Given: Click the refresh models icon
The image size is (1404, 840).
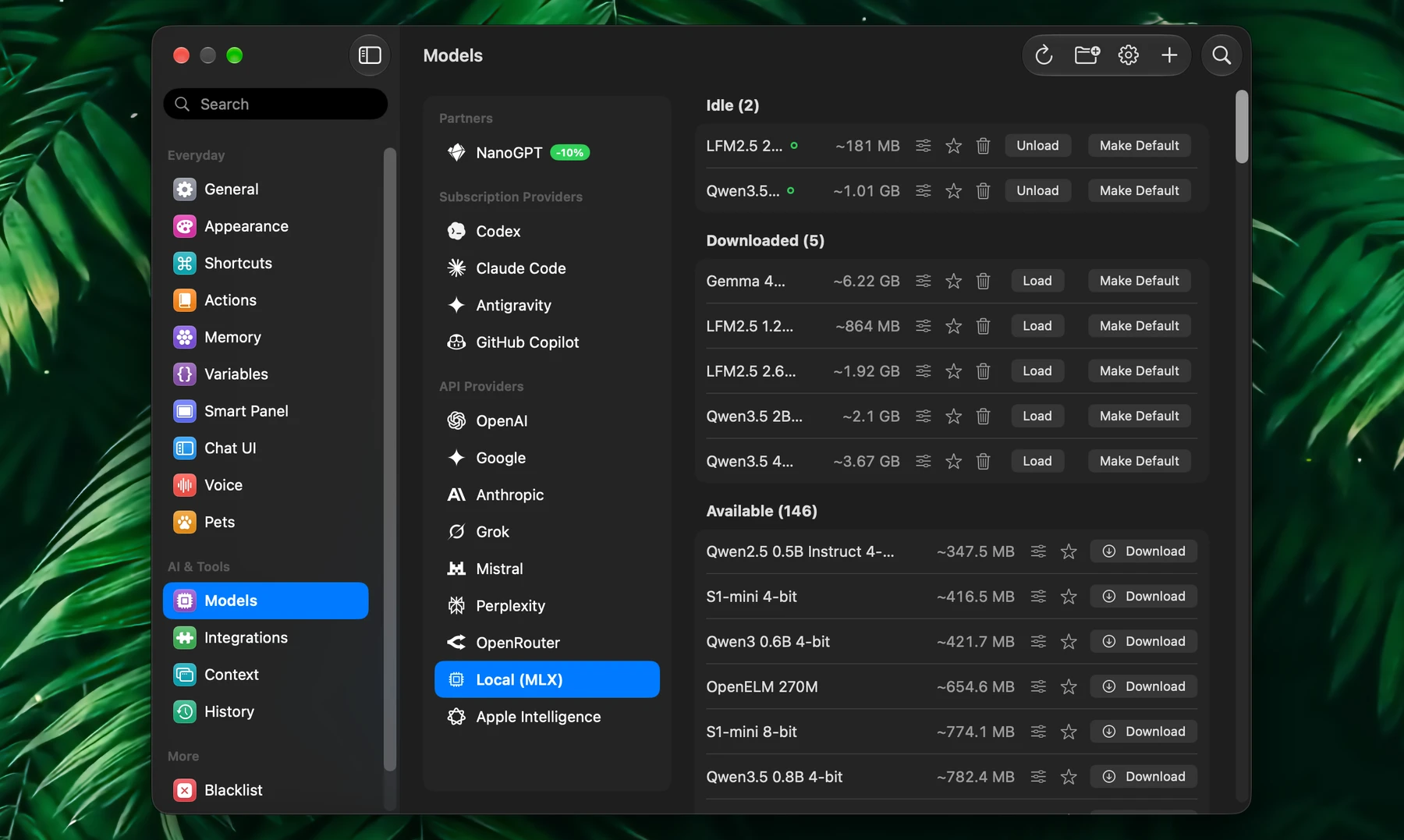Looking at the screenshot, I should [x=1044, y=55].
